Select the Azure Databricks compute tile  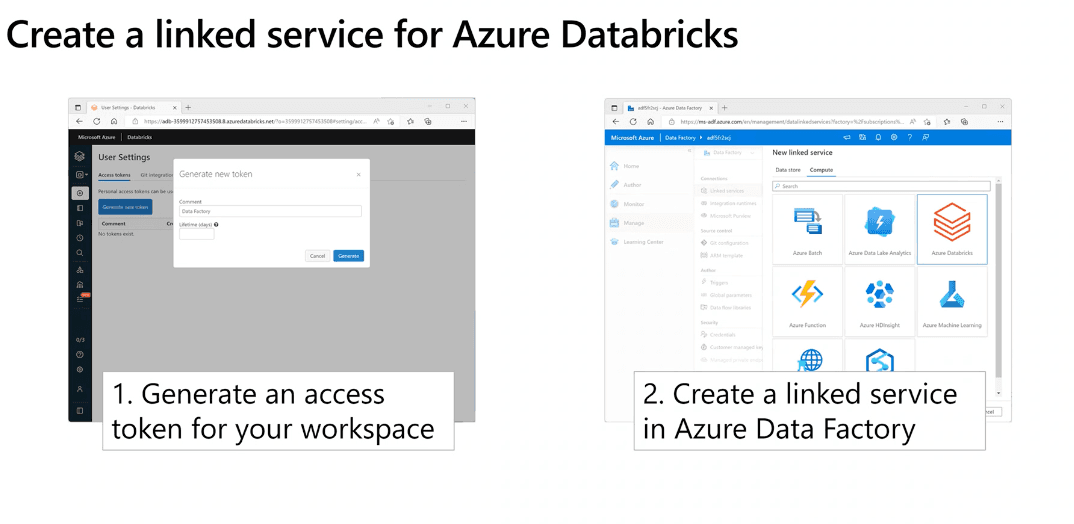click(952, 228)
